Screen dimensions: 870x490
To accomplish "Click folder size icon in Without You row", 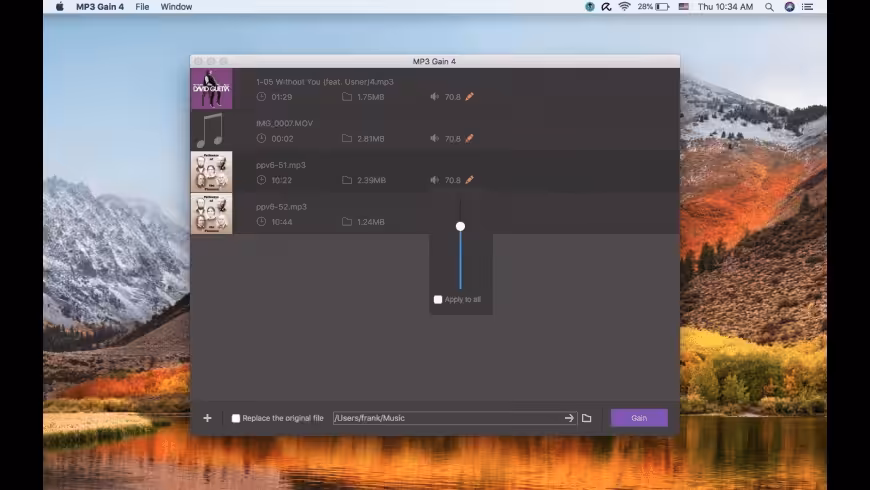I will coord(347,97).
